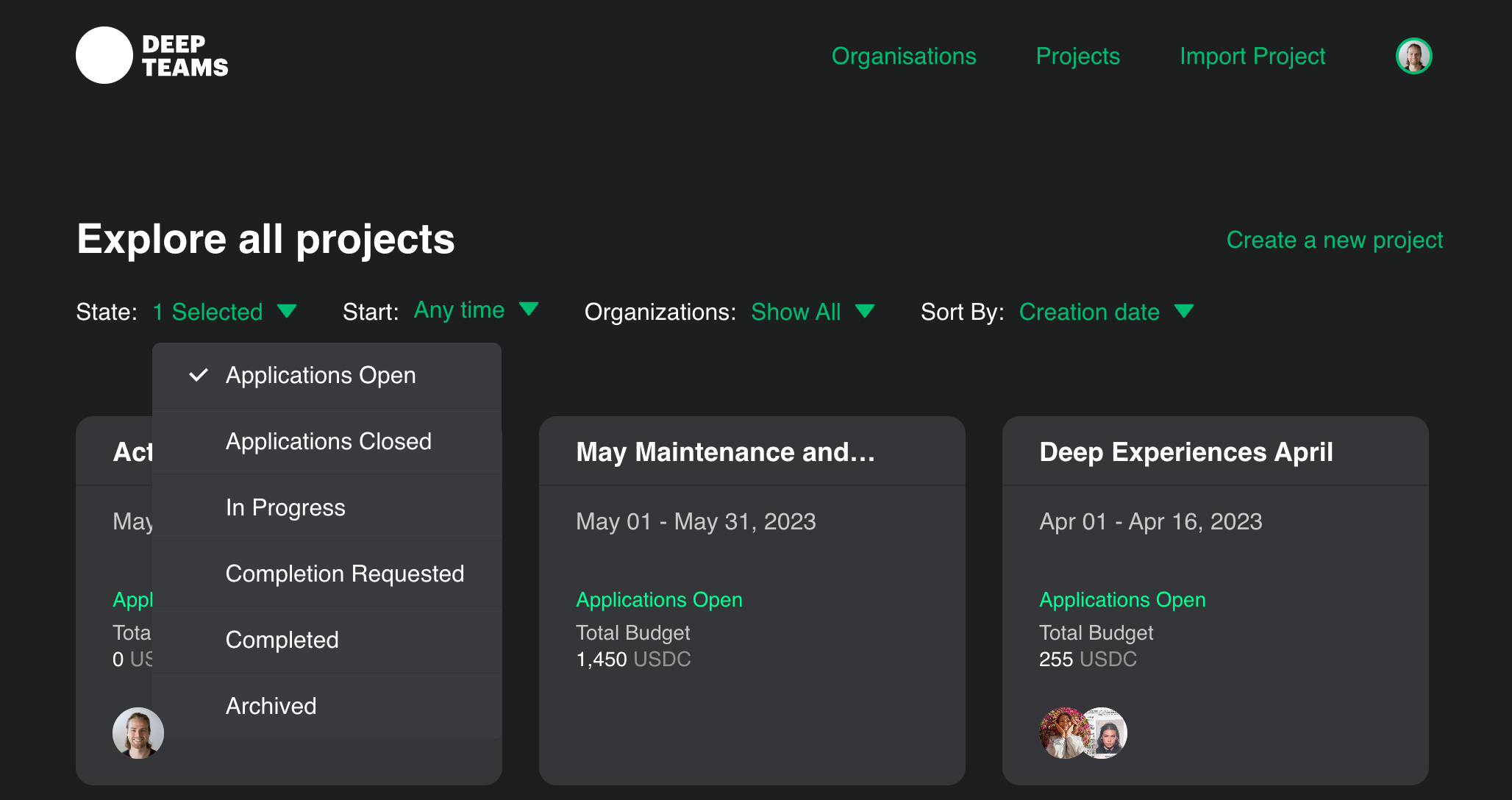Click the first avatar on Deep Experiences April
The height and width of the screenshot is (800, 1512).
click(x=1062, y=733)
